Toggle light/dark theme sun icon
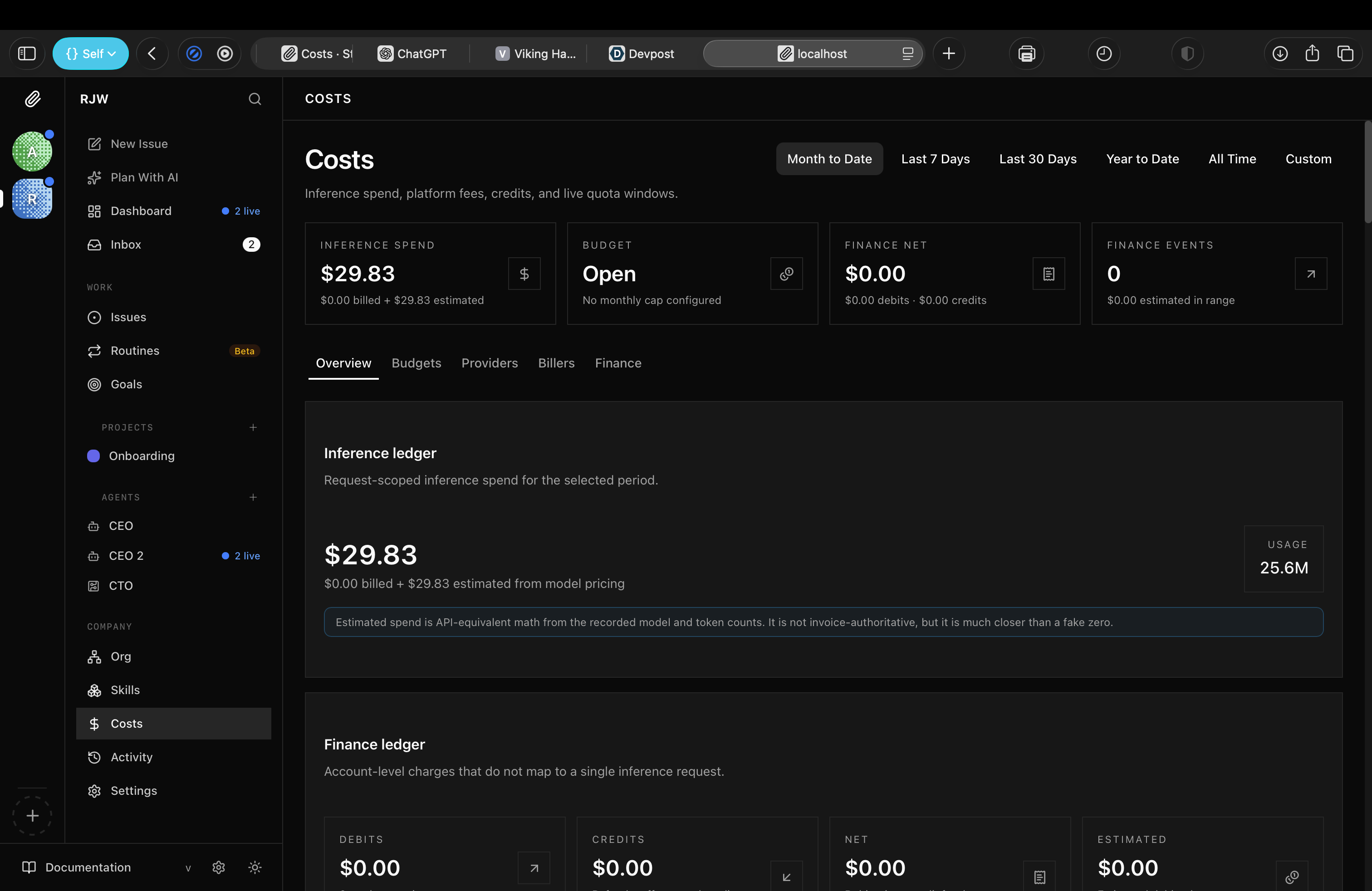Image resolution: width=1372 pixels, height=891 pixels. point(255,867)
